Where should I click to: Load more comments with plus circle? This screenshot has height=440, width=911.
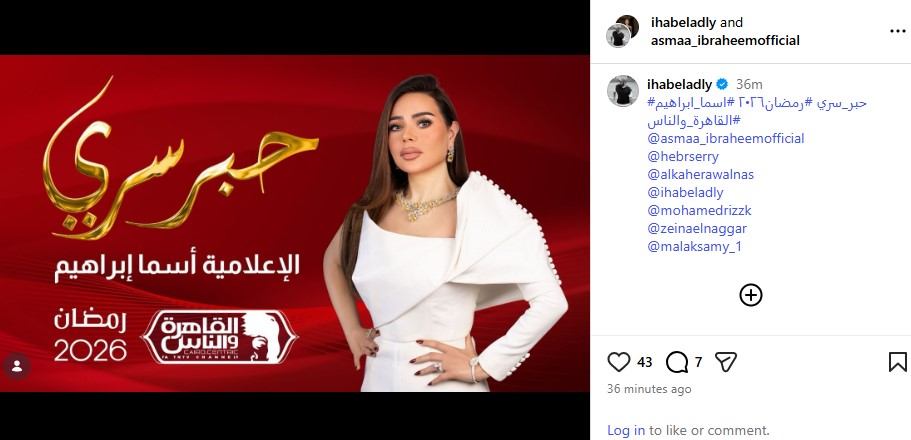pos(751,295)
